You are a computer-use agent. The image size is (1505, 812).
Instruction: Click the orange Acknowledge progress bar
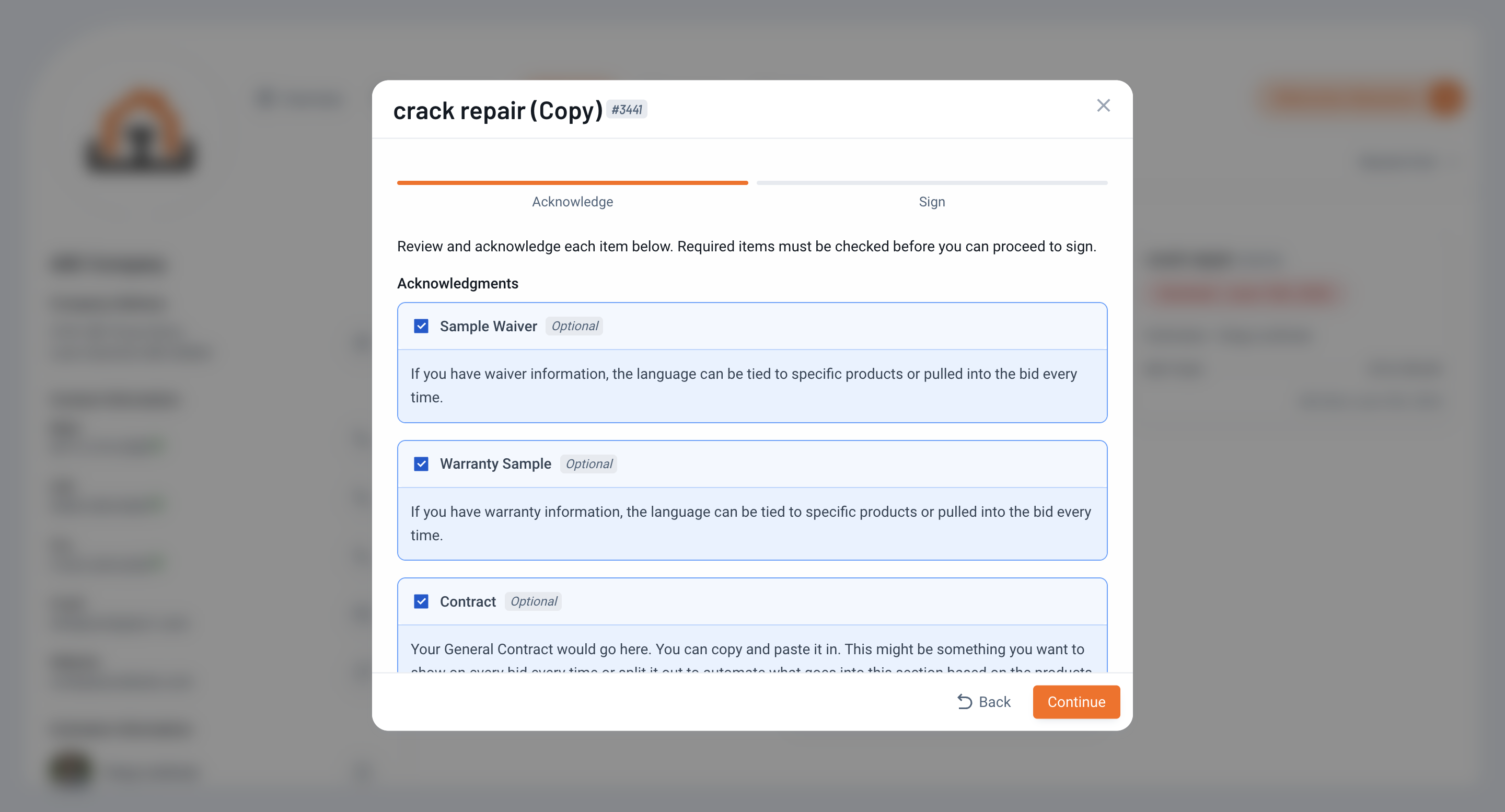pyautogui.click(x=573, y=183)
